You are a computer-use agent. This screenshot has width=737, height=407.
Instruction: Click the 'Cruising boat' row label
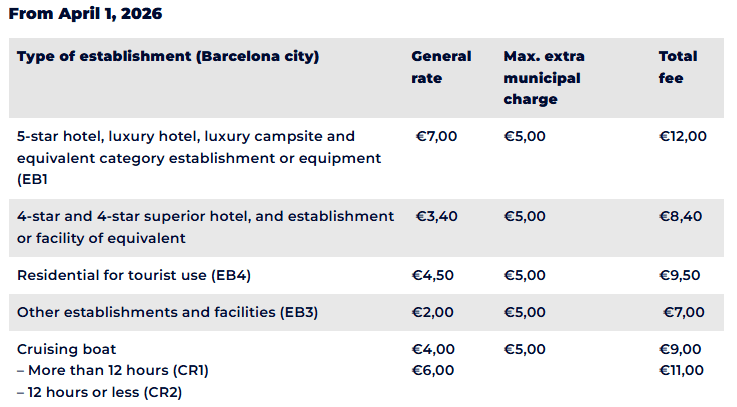click(x=66, y=349)
